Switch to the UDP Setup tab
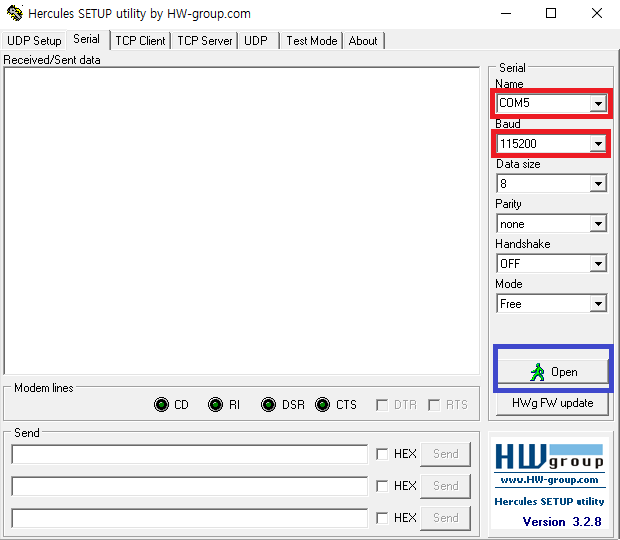This screenshot has height=540, width=620. [34, 41]
